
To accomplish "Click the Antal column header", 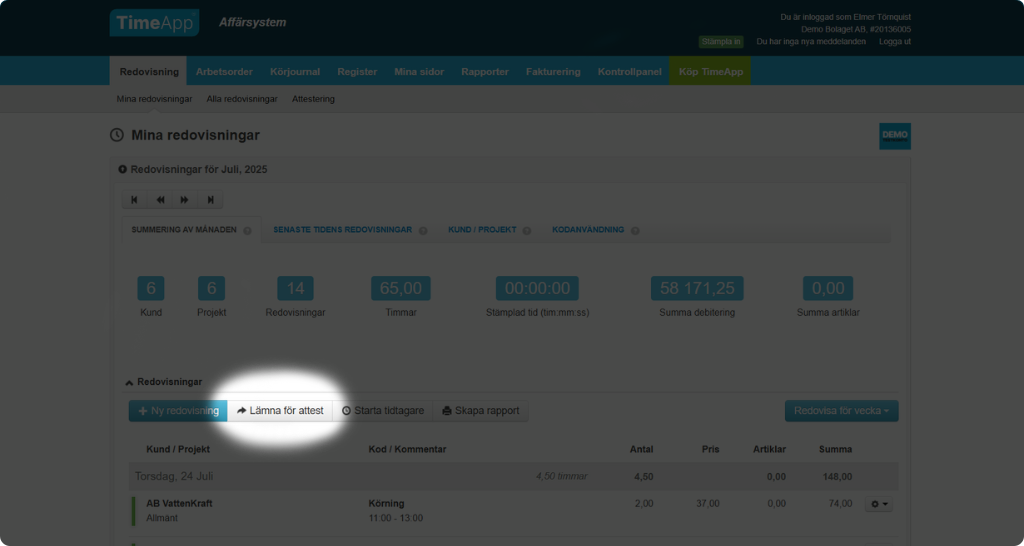I will (x=641, y=449).
